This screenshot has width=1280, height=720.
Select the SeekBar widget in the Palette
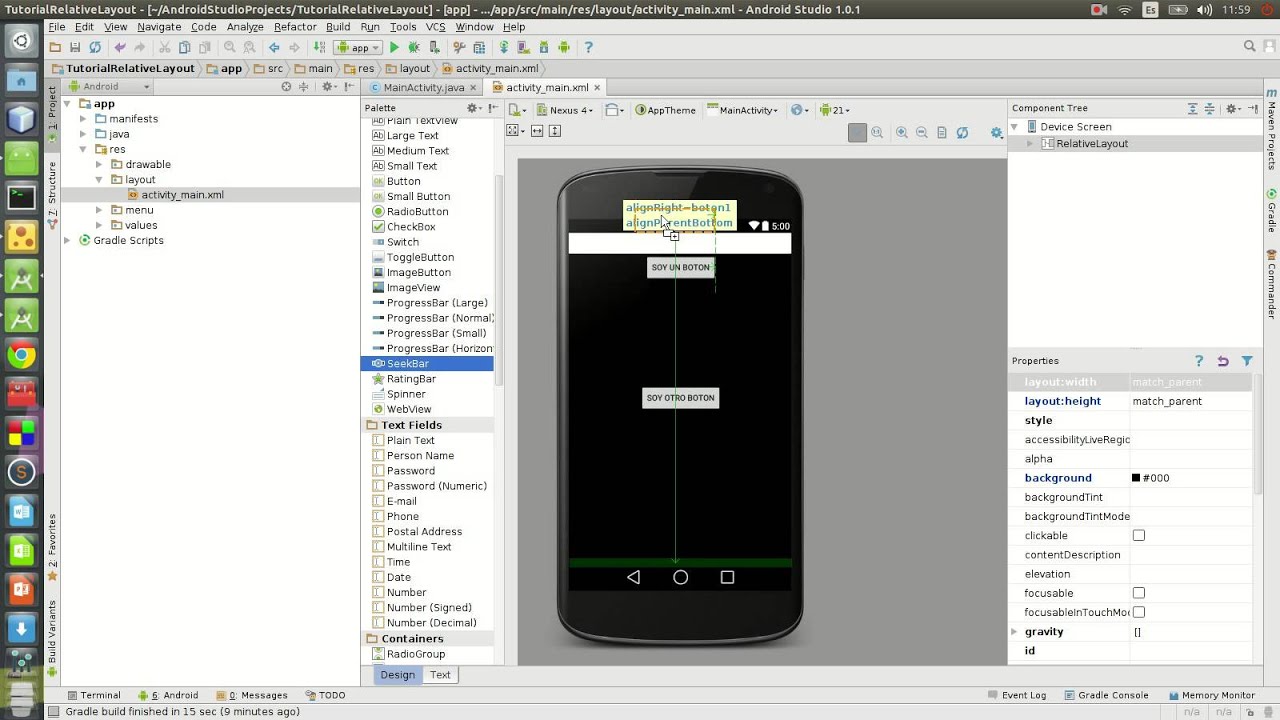(427, 364)
